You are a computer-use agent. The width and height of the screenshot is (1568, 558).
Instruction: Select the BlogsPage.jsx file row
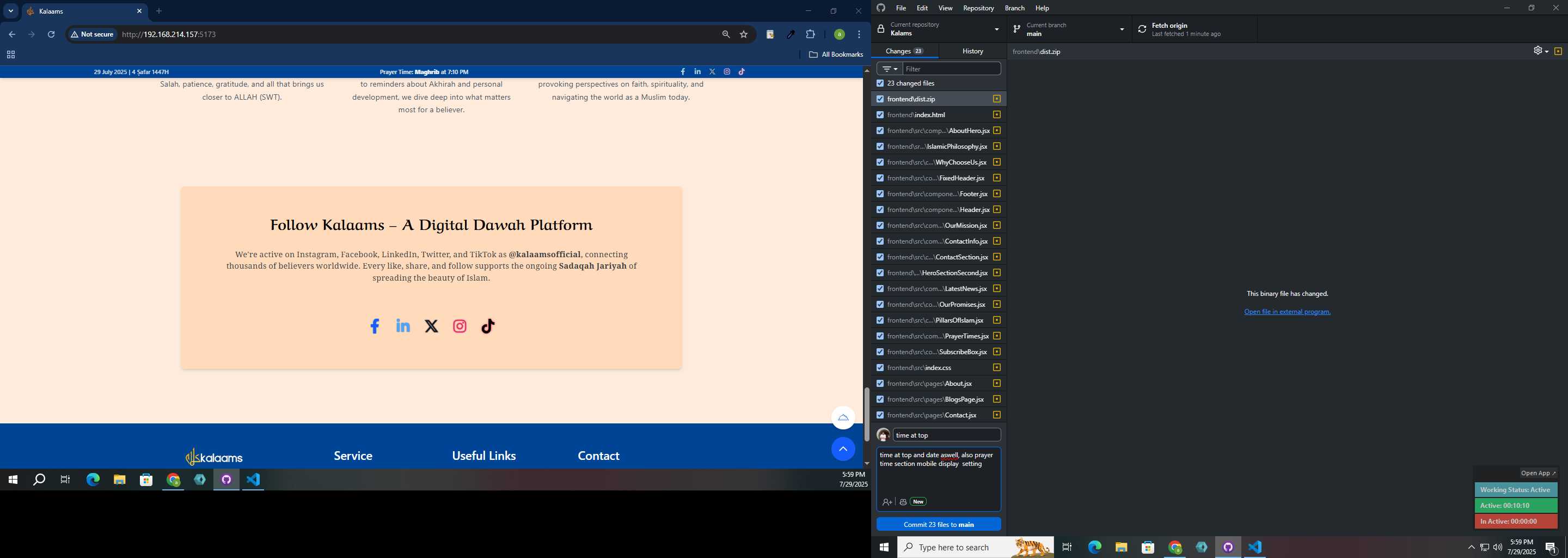coord(939,399)
